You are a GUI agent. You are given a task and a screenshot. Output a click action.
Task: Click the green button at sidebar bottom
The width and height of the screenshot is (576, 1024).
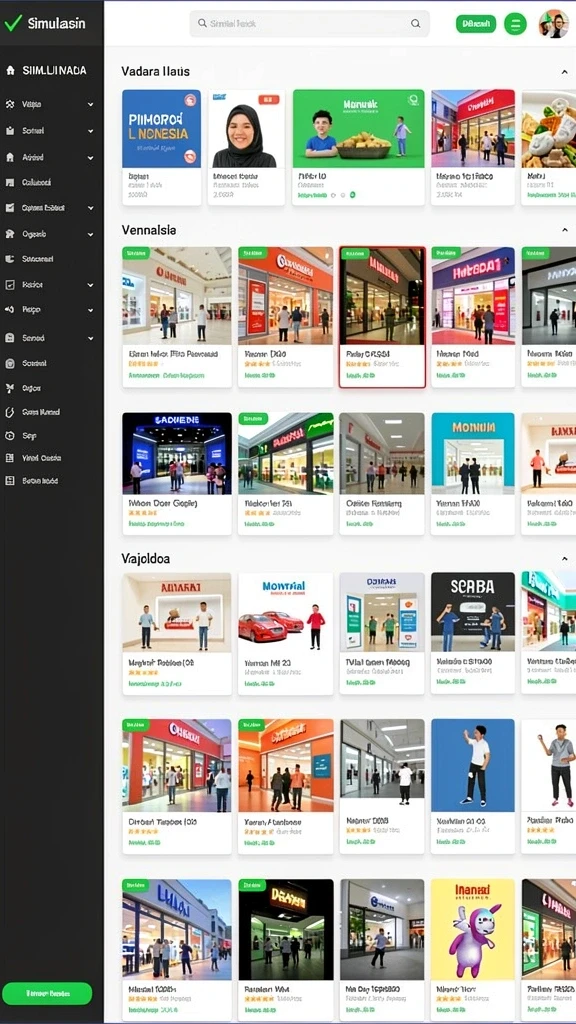click(47, 993)
